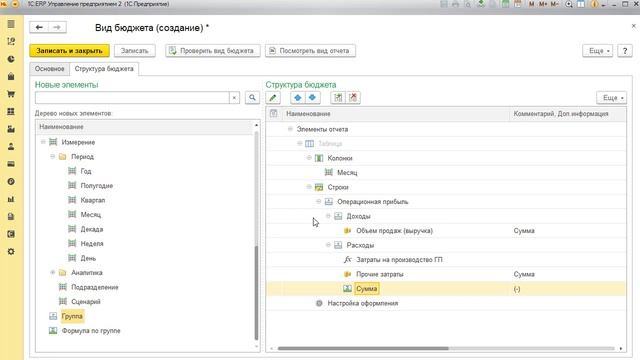Select the Структура бюджета tab
The height and width of the screenshot is (360, 640).
point(104,69)
